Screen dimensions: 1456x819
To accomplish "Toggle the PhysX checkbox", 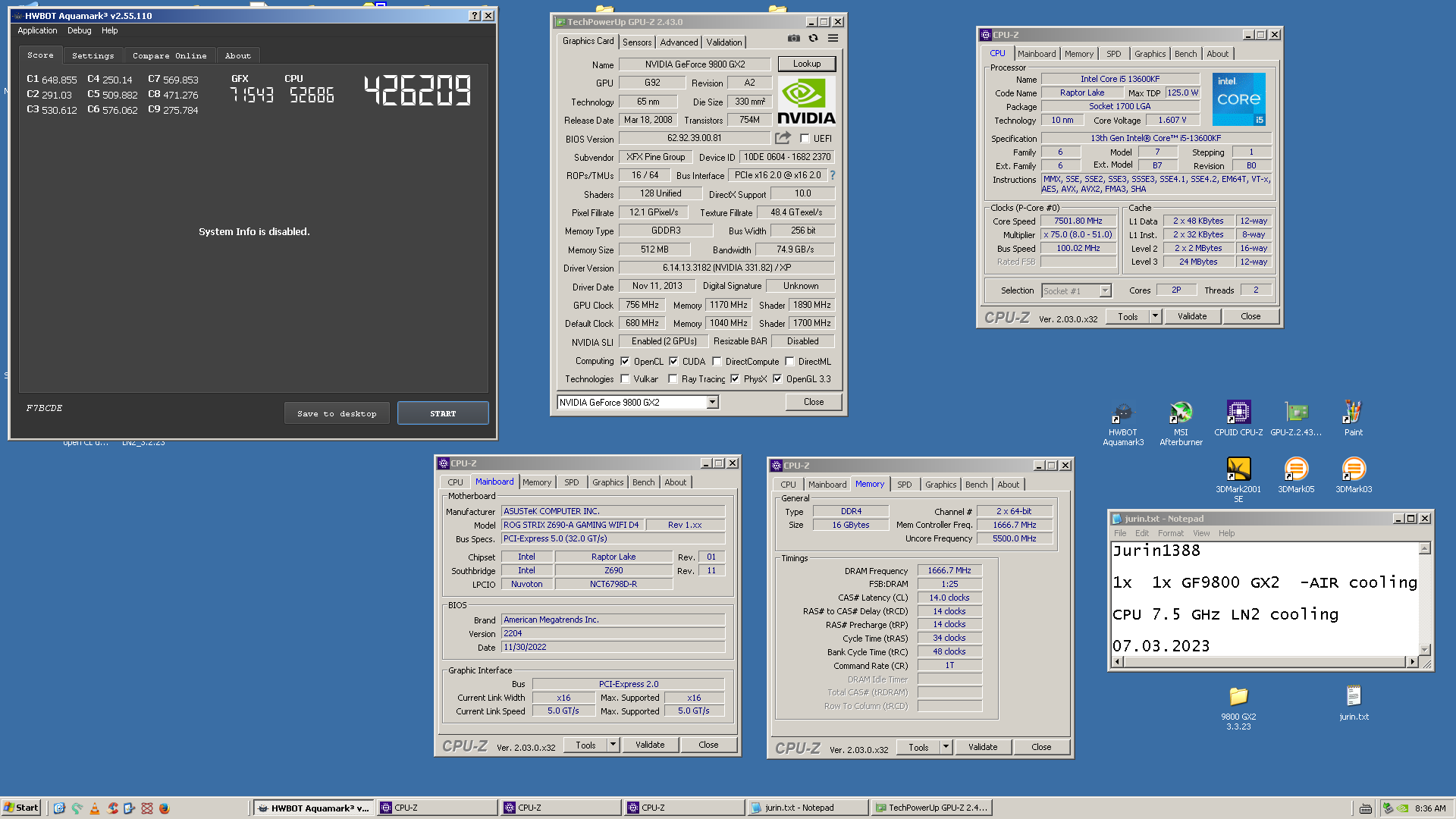I will coord(735,379).
